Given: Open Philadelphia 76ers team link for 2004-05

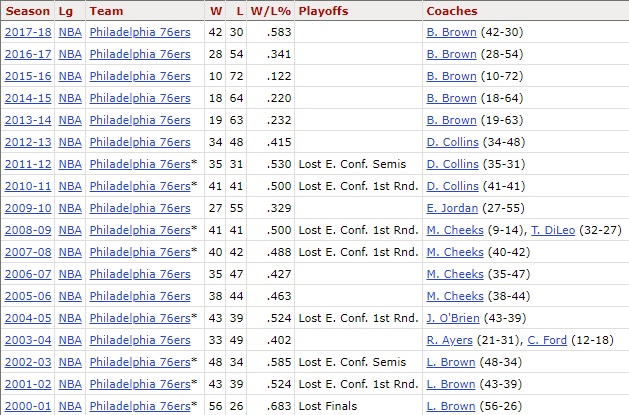Looking at the screenshot, I should [x=139, y=318].
